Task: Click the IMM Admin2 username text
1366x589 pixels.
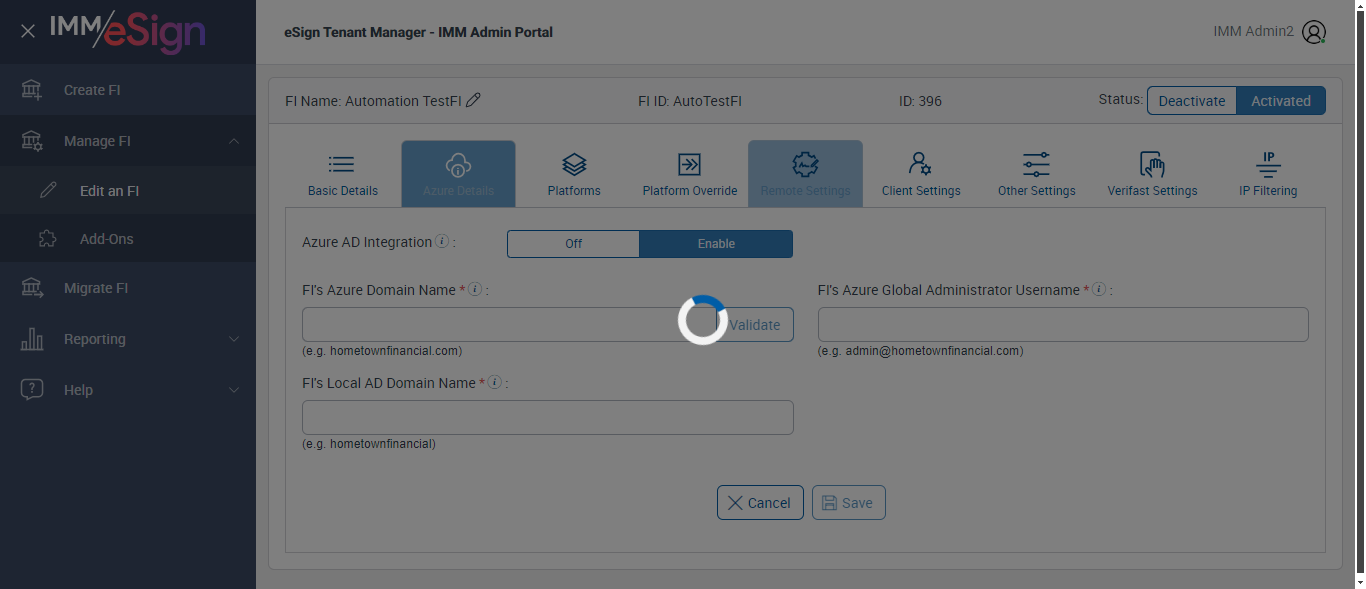Action: pos(1253,31)
